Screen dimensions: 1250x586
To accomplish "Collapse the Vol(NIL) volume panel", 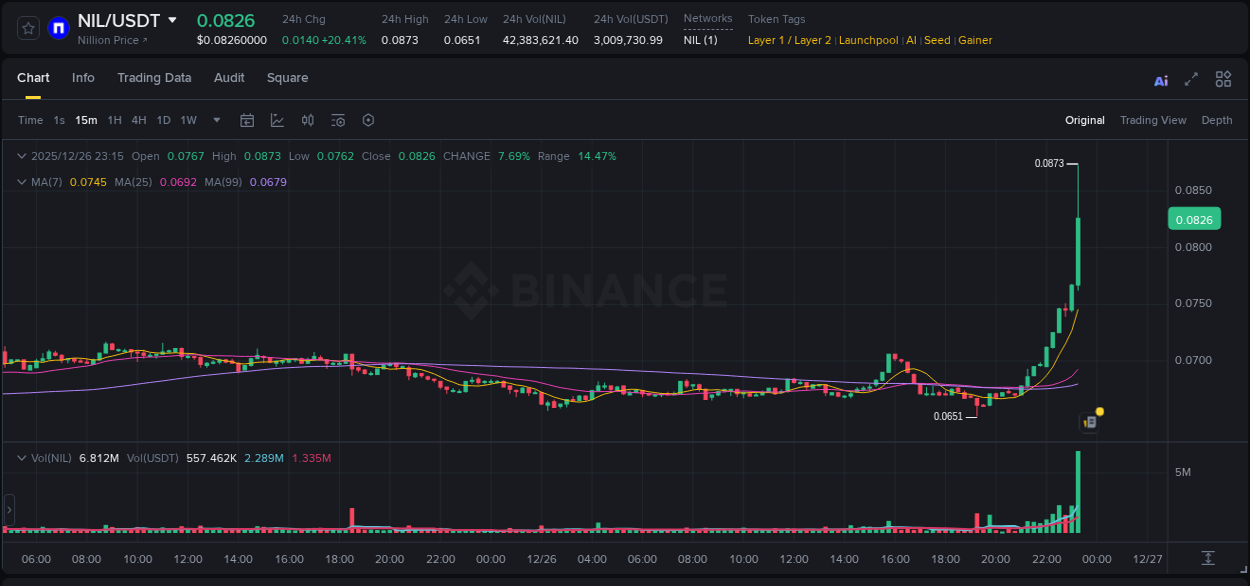I will [x=21, y=456].
